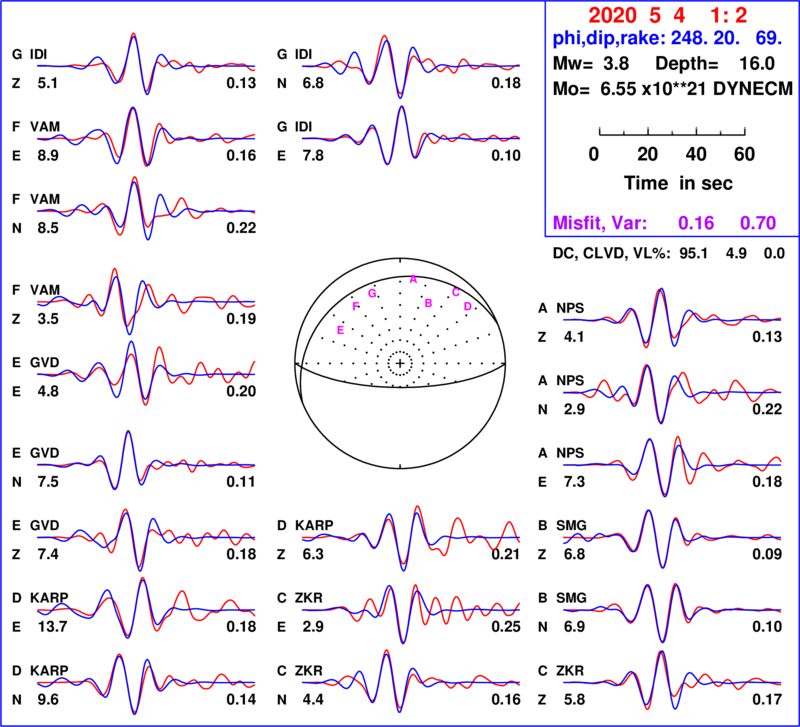This screenshot has width=800, height=727.
Task: Click amplitude value "6.3" on KARP Z trace
Action: [313, 554]
